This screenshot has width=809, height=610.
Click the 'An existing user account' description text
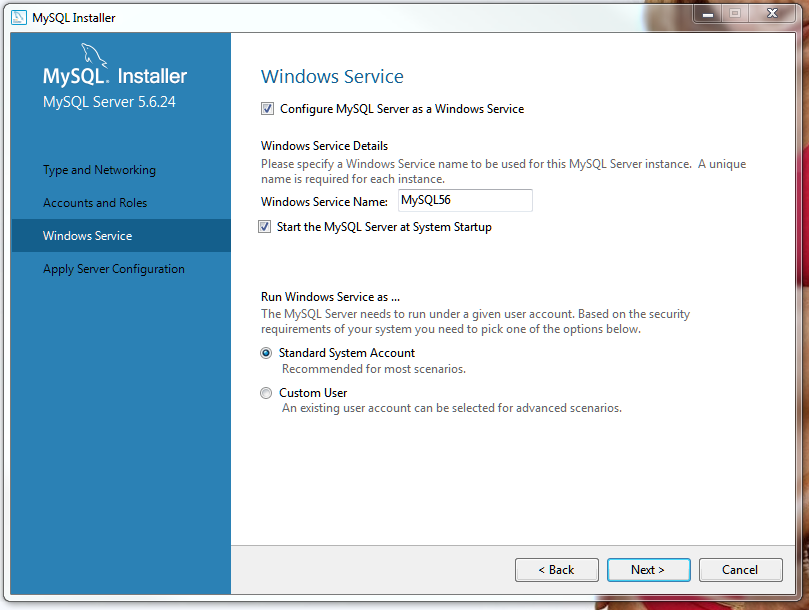451,408
